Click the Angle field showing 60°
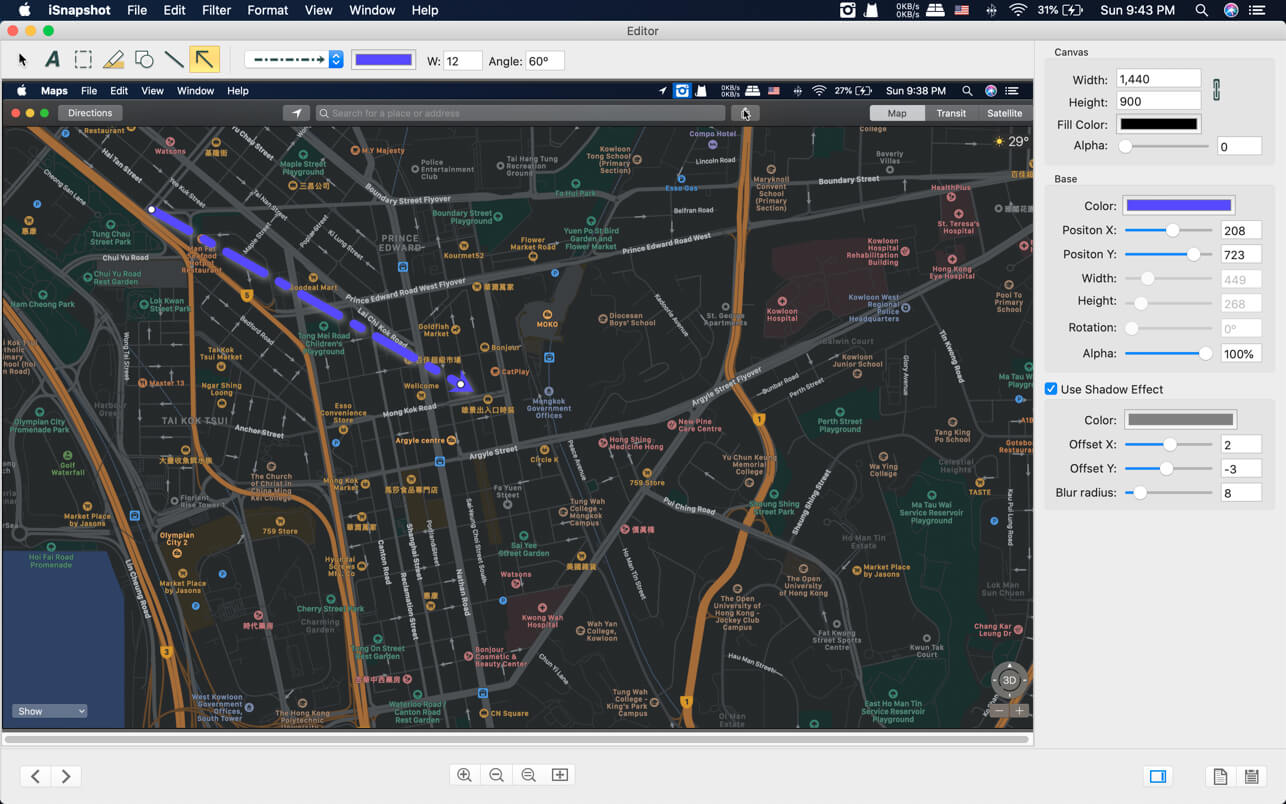Viewport: 1286px width, 804px height. point(544,61)
